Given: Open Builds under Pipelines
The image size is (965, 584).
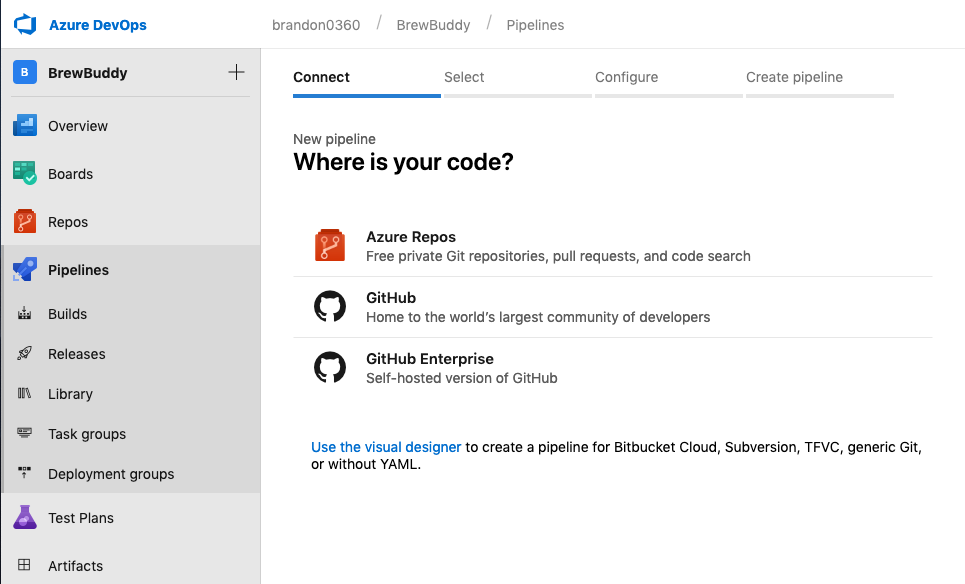Looking at the screenshot, I should (x=68, y=314).
